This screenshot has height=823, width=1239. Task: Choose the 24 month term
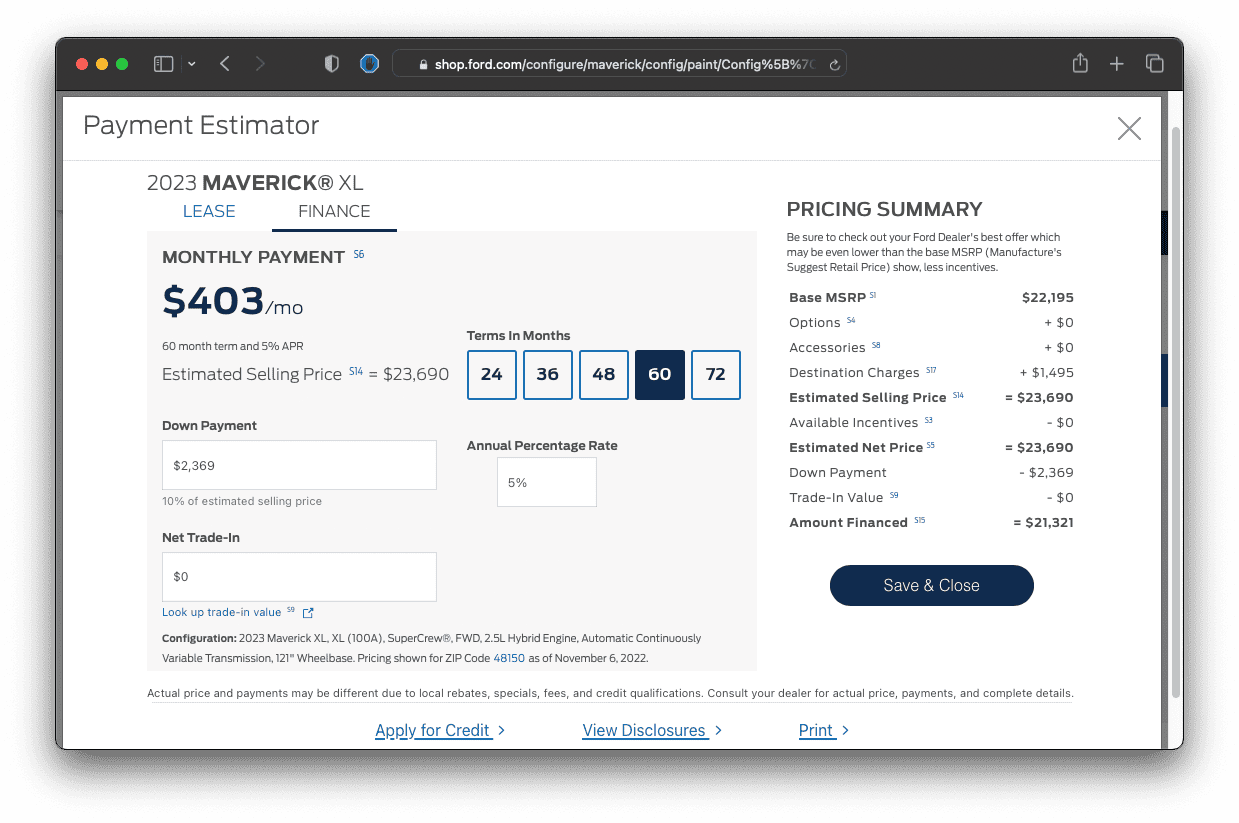click(x=492, y=375)
